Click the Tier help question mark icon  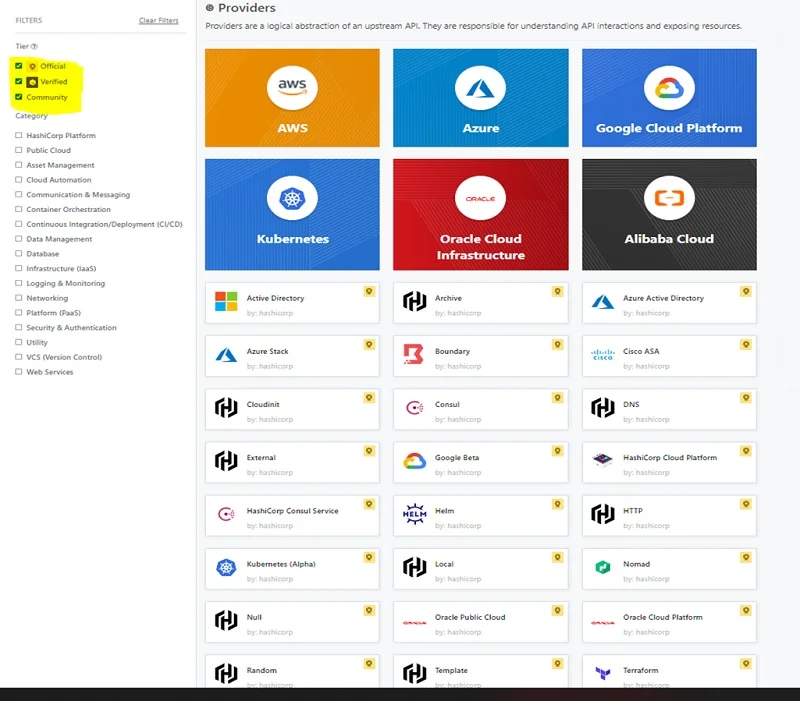click(x=34, y=46)
